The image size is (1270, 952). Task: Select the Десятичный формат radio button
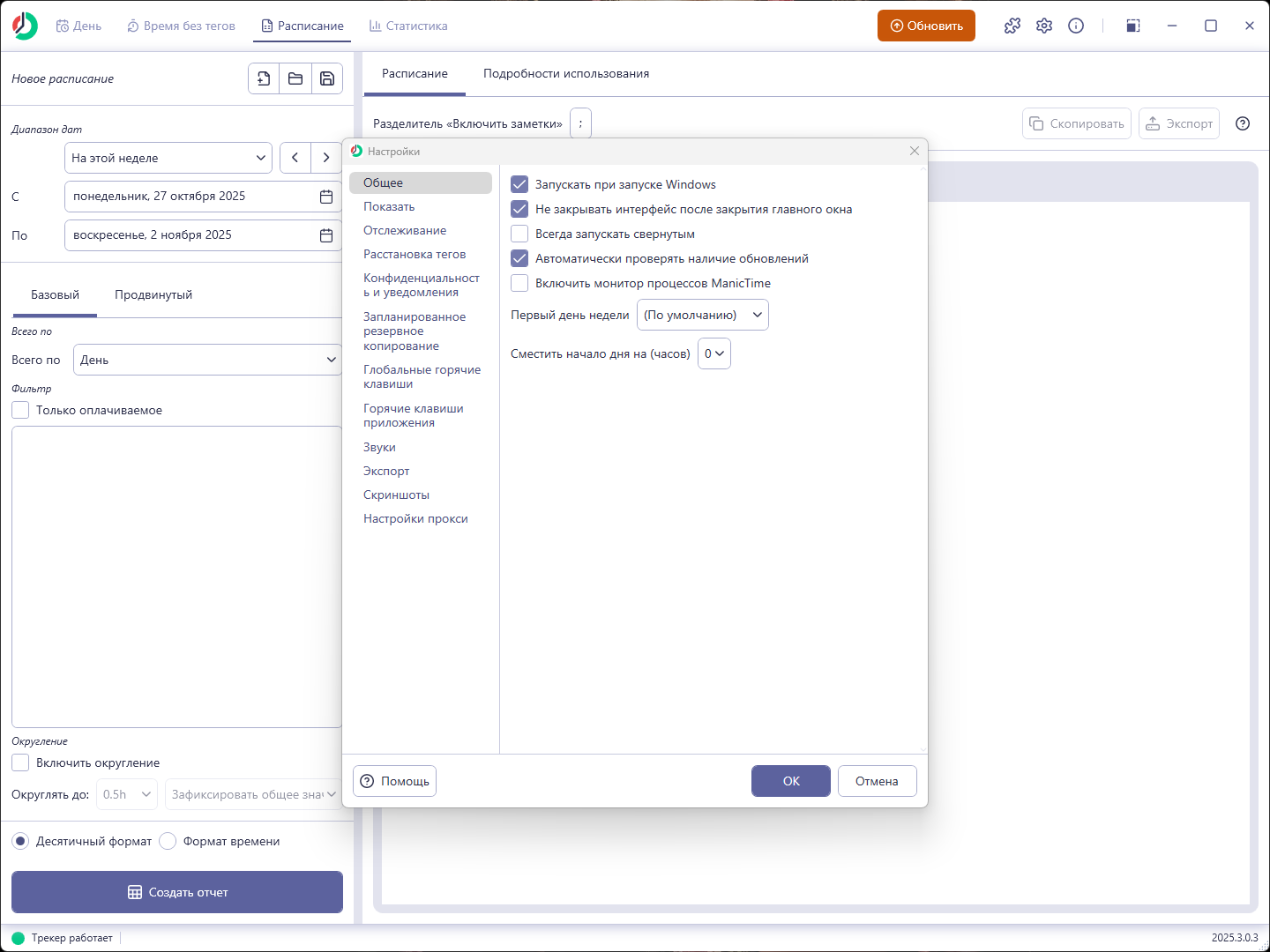coord(20,841)
